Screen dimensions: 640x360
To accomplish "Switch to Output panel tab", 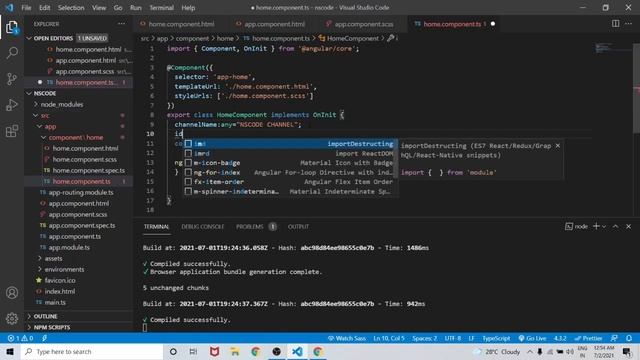I will pyautogui.click(x=298, y=227).
